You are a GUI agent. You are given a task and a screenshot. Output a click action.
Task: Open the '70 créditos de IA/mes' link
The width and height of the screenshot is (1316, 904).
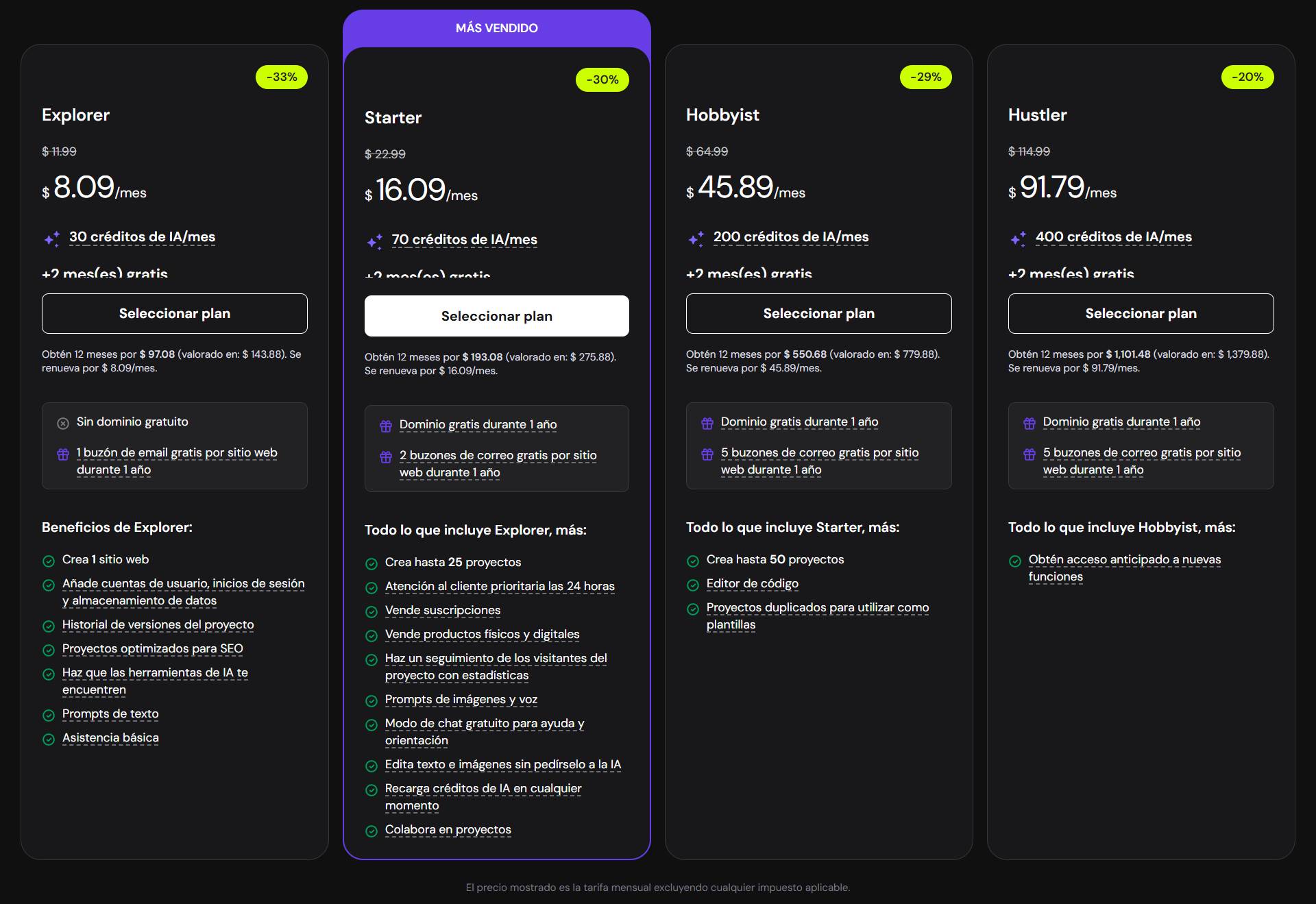463,240
